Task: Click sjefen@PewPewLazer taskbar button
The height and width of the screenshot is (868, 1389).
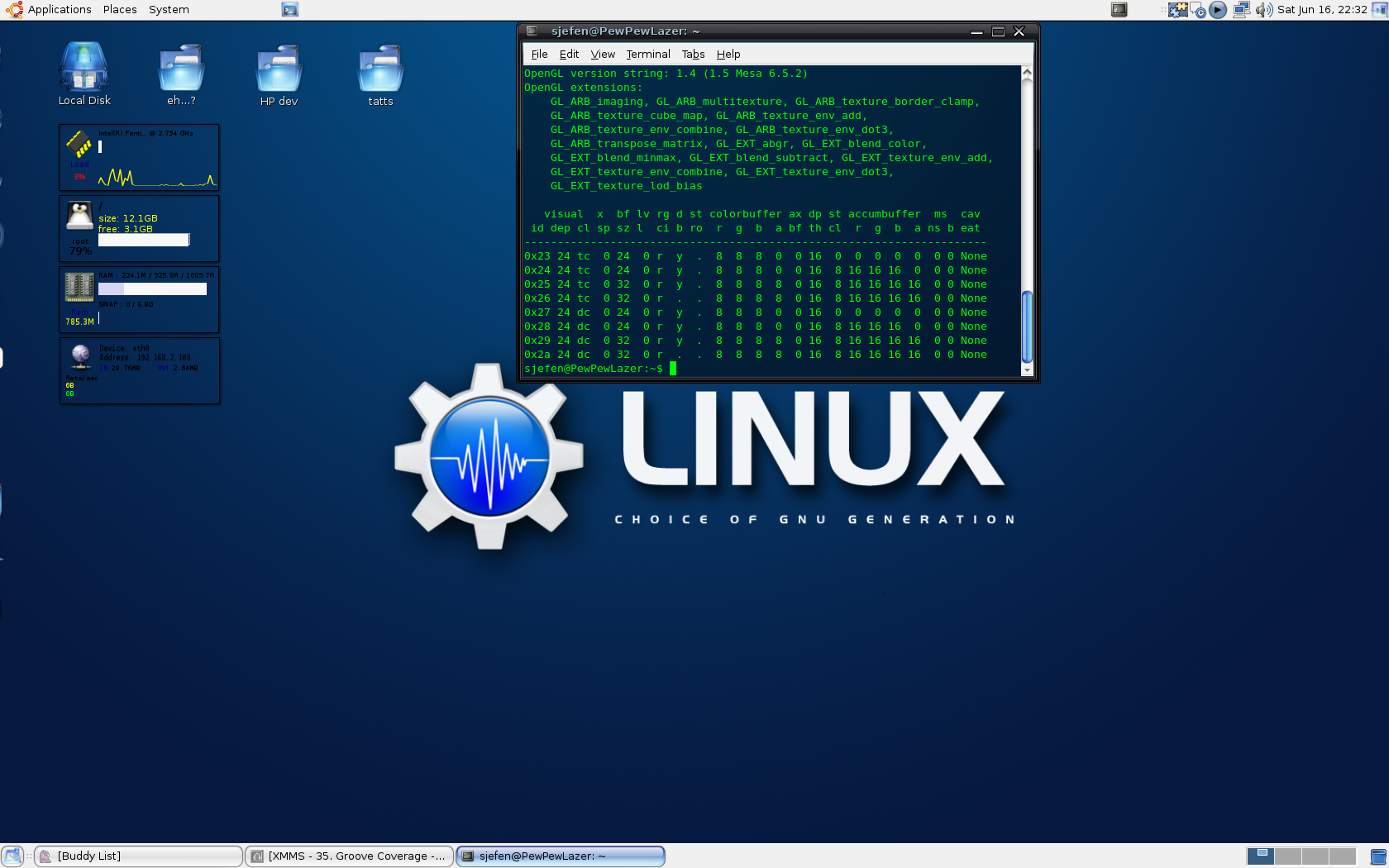Action: point(561,856)
